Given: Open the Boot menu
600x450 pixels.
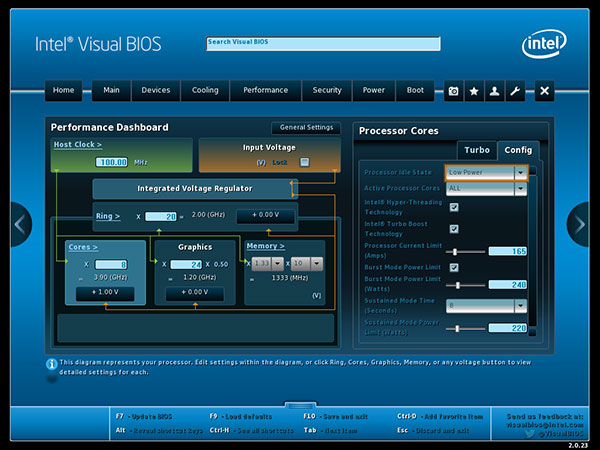Looking at the screenshot, I should click(415, 90).
